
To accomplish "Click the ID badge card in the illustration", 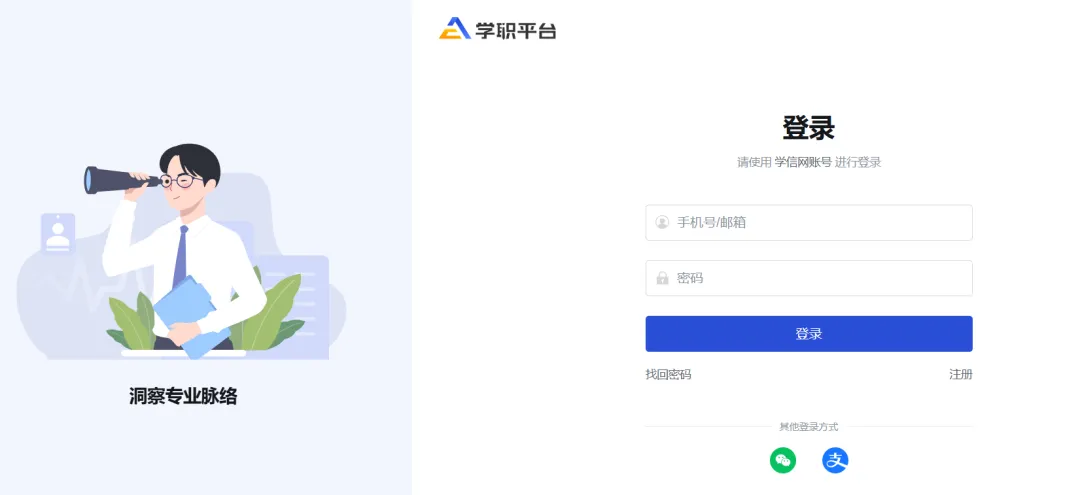I will pos(58,233).
